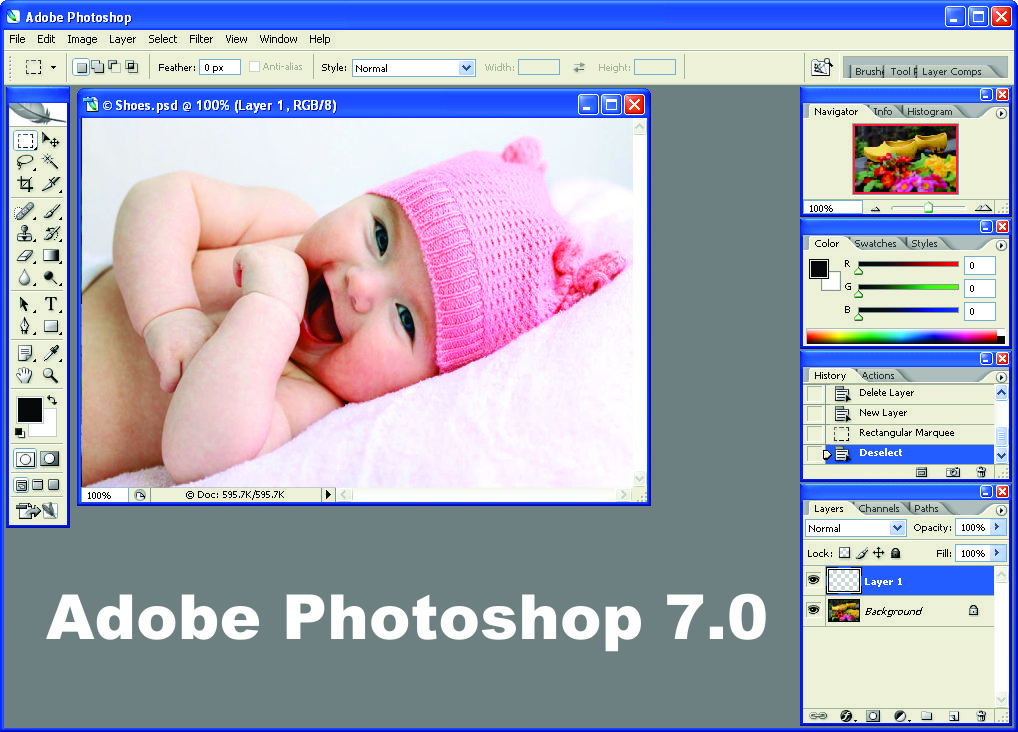
Task: Select the Lasso tool
Action: tap(25, 162)
